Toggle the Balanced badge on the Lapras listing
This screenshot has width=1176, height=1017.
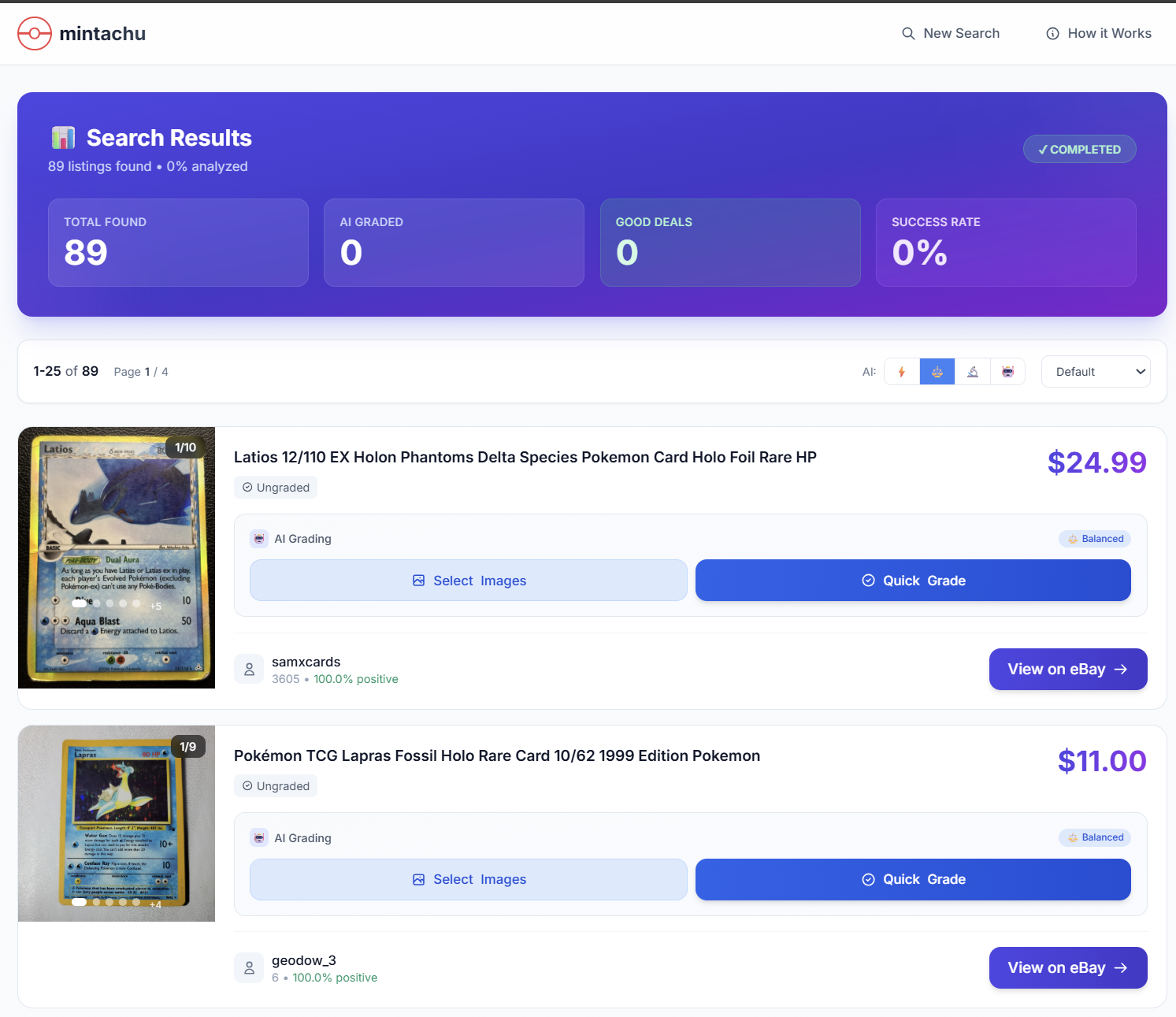click(1095, 837)
